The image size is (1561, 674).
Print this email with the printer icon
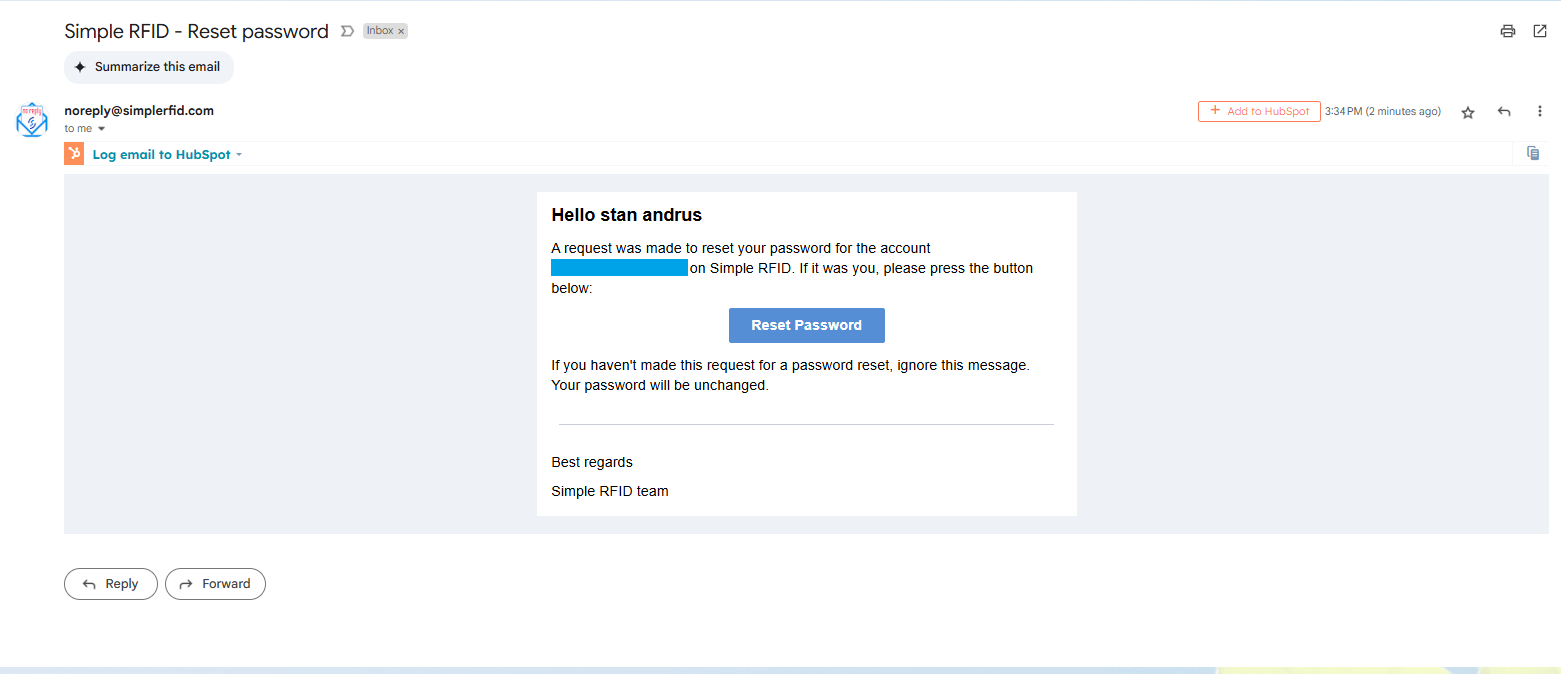click(x=1507, y=31)
